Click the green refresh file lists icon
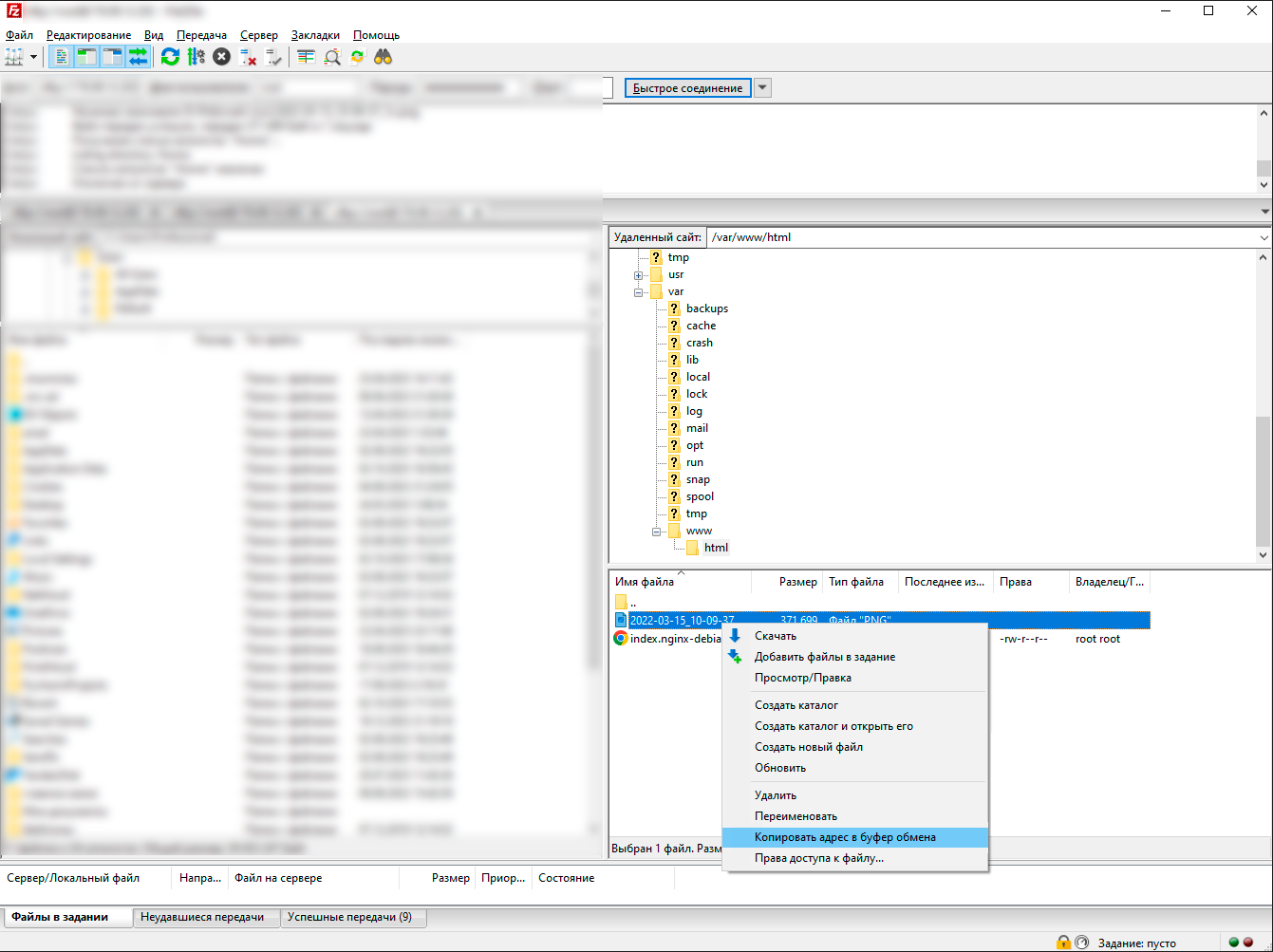The height and width of the screenshot is (952, 1273). (170, 57)
